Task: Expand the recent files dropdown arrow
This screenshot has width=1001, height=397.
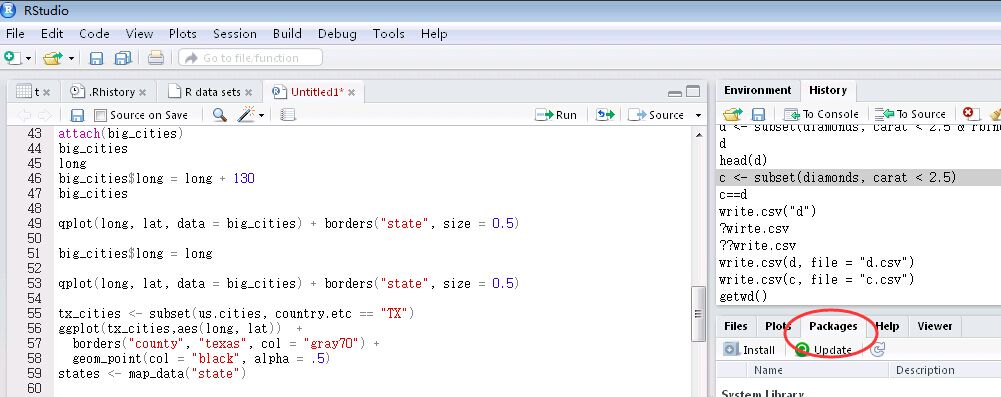Action: coord(71,59)
